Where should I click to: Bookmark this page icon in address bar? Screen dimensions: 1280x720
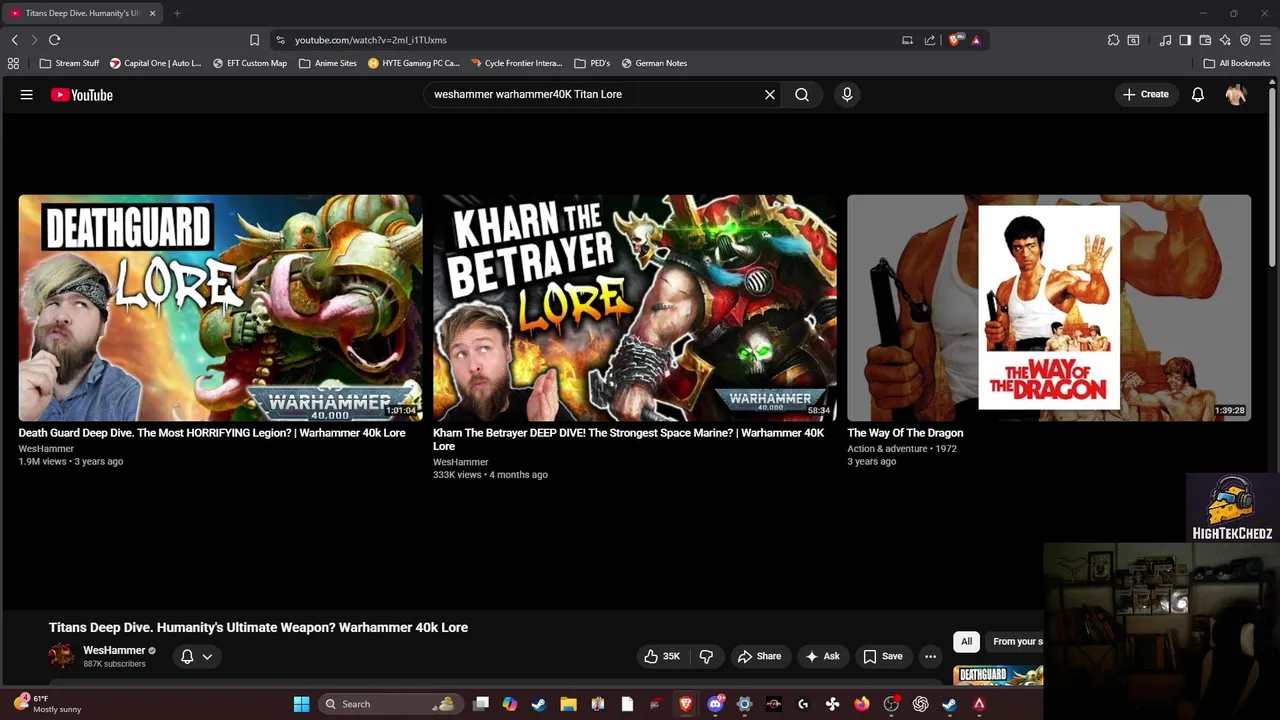(254, 40)
